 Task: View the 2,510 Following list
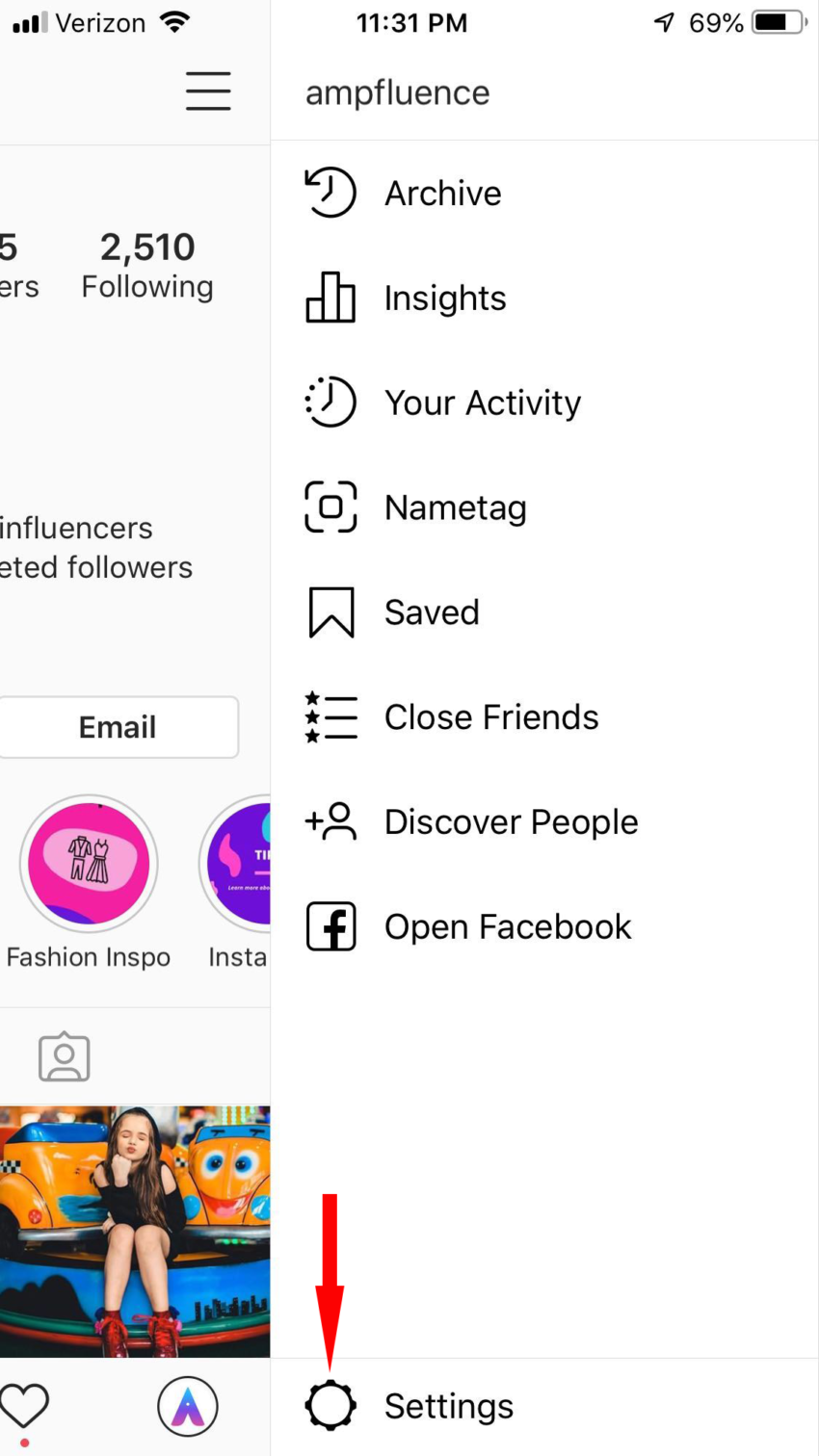click(x=147, y=265)
